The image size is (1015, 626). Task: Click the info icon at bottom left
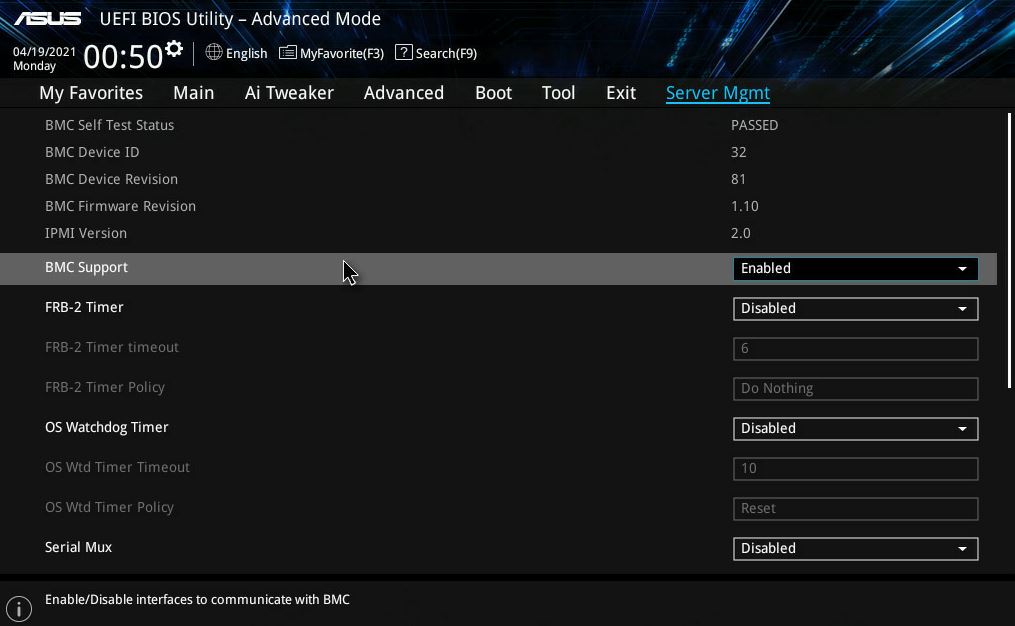coord(19,609)
